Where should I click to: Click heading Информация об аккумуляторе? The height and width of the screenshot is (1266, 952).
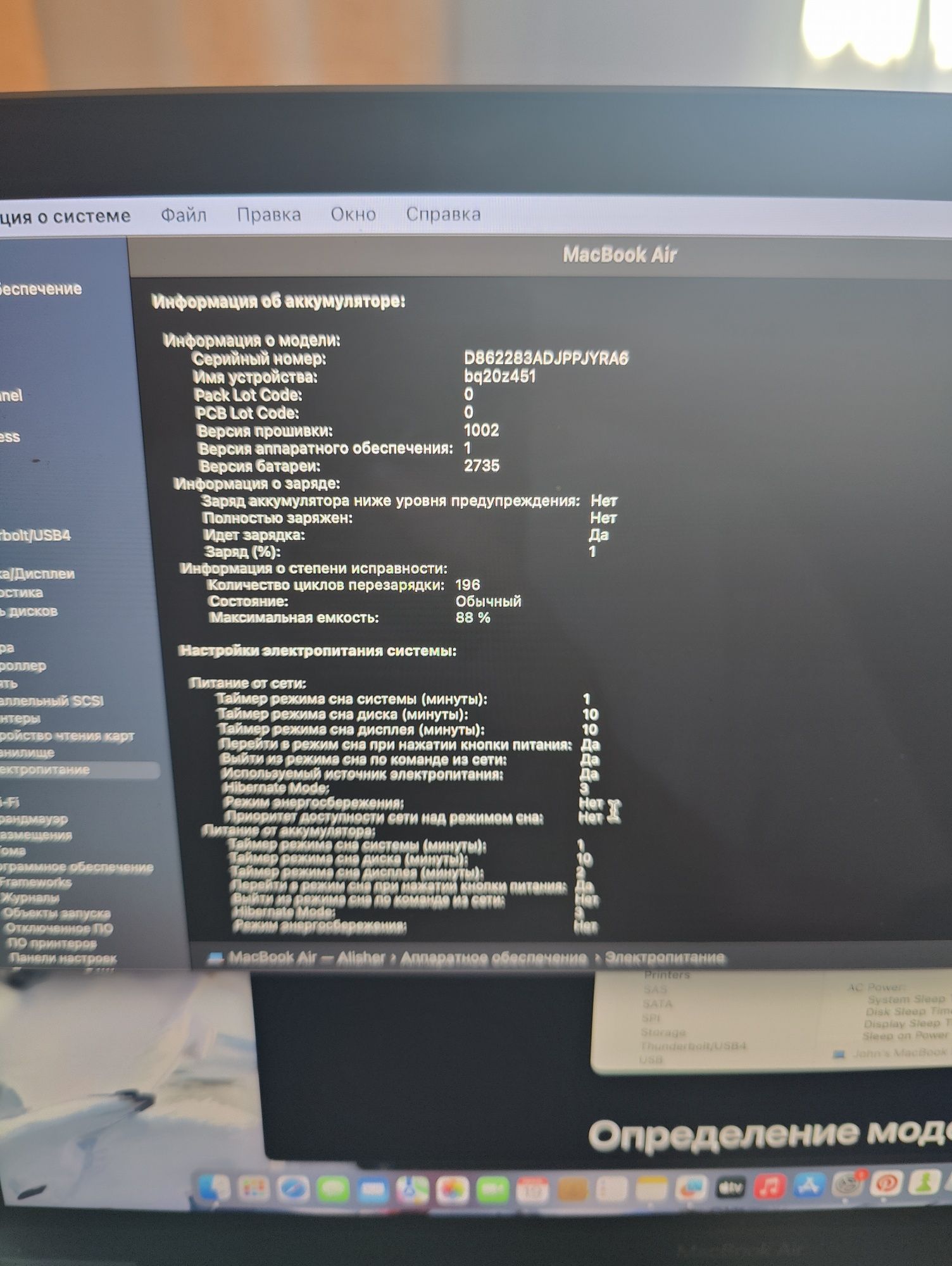(x=279, y=301)
